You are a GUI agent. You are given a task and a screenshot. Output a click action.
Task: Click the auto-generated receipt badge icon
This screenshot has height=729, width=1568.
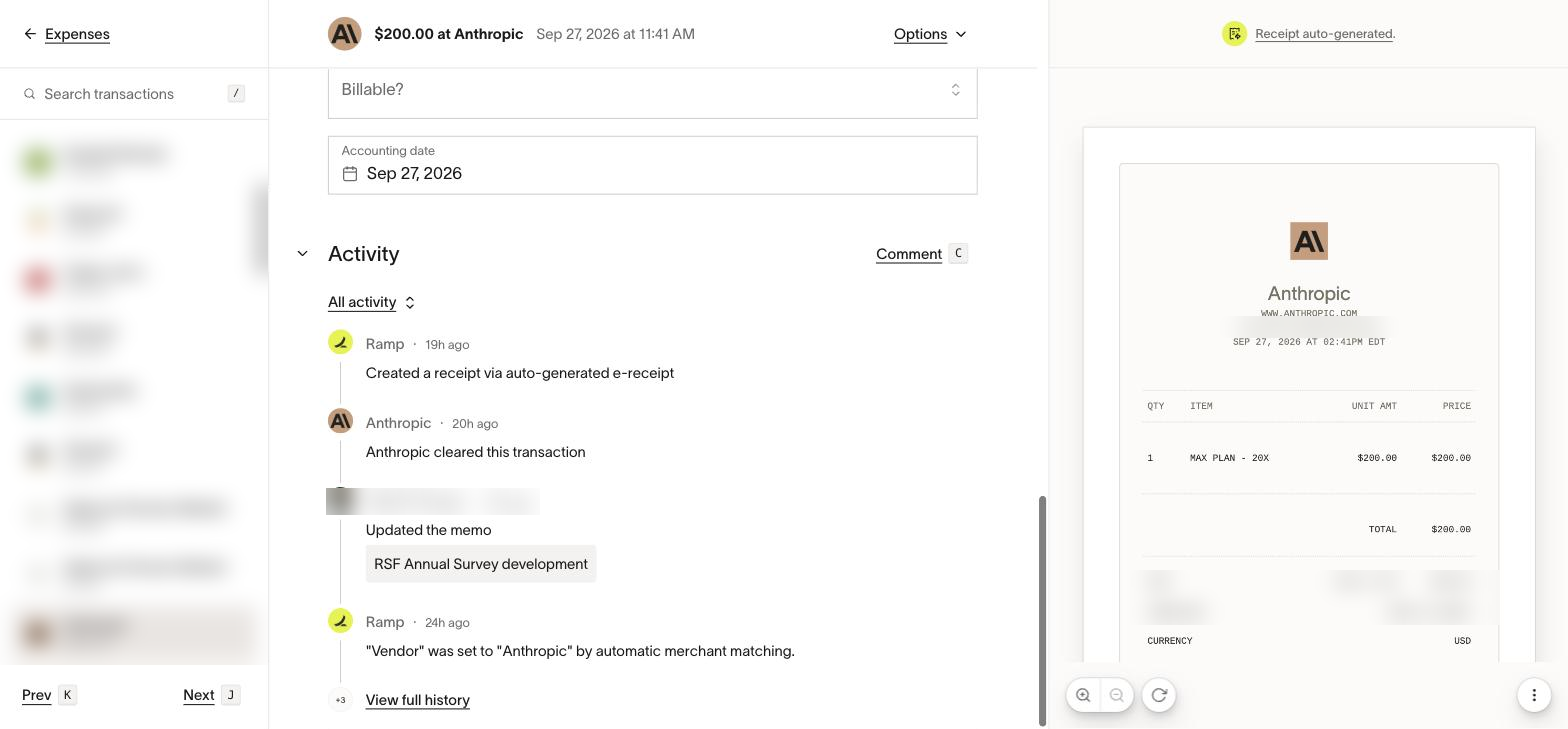[x=1235, y=34]
